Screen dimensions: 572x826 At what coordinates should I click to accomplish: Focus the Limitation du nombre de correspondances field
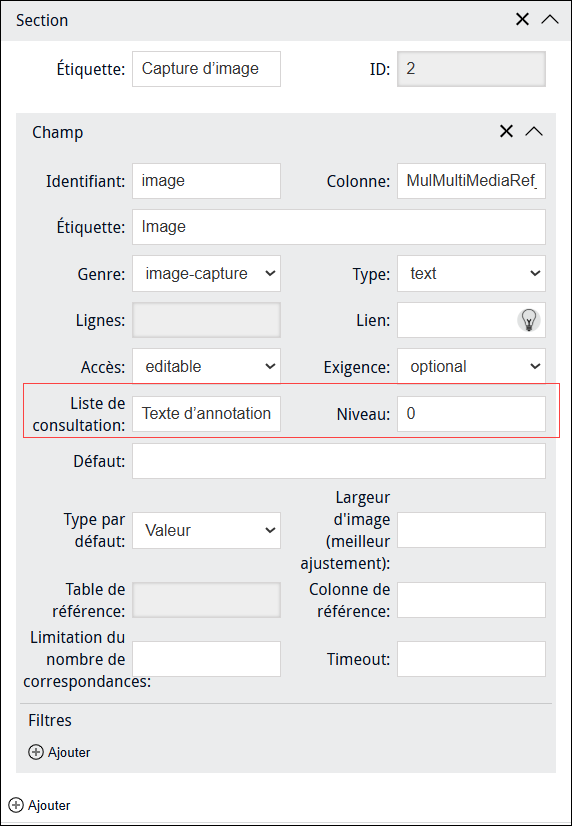click(206, 659)
